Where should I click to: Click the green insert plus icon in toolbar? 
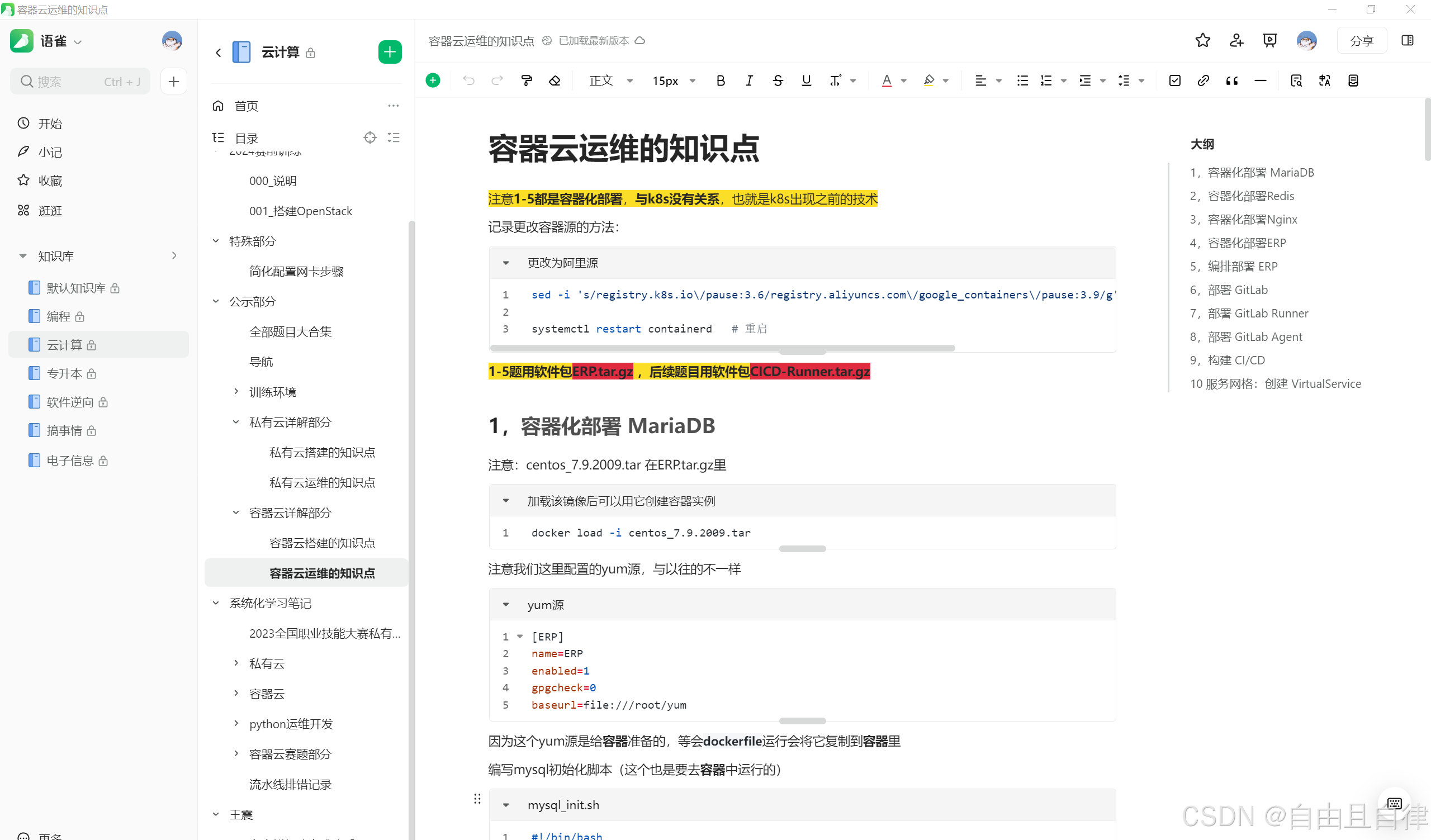433,80
